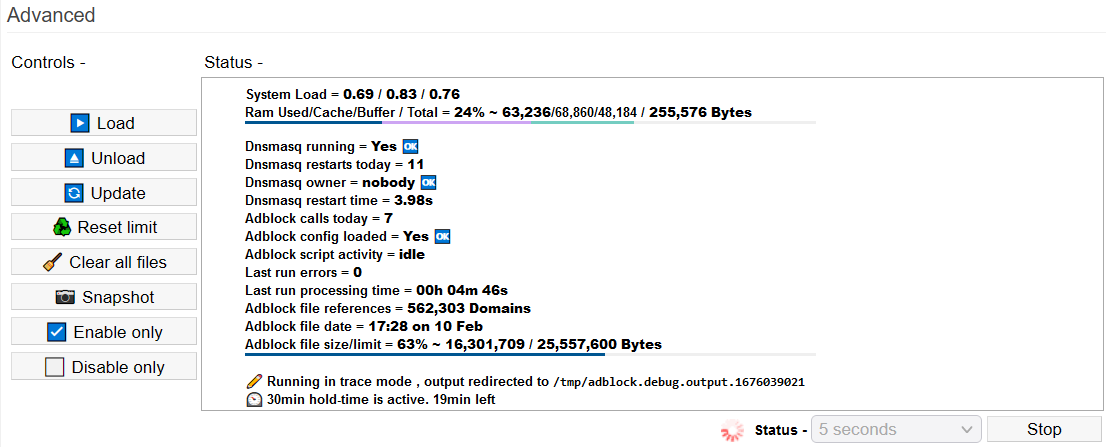This screenshot has height=447, width=1106.
Task: Click the pencil icon by trace mode
Action: click(x=255, y=381)
